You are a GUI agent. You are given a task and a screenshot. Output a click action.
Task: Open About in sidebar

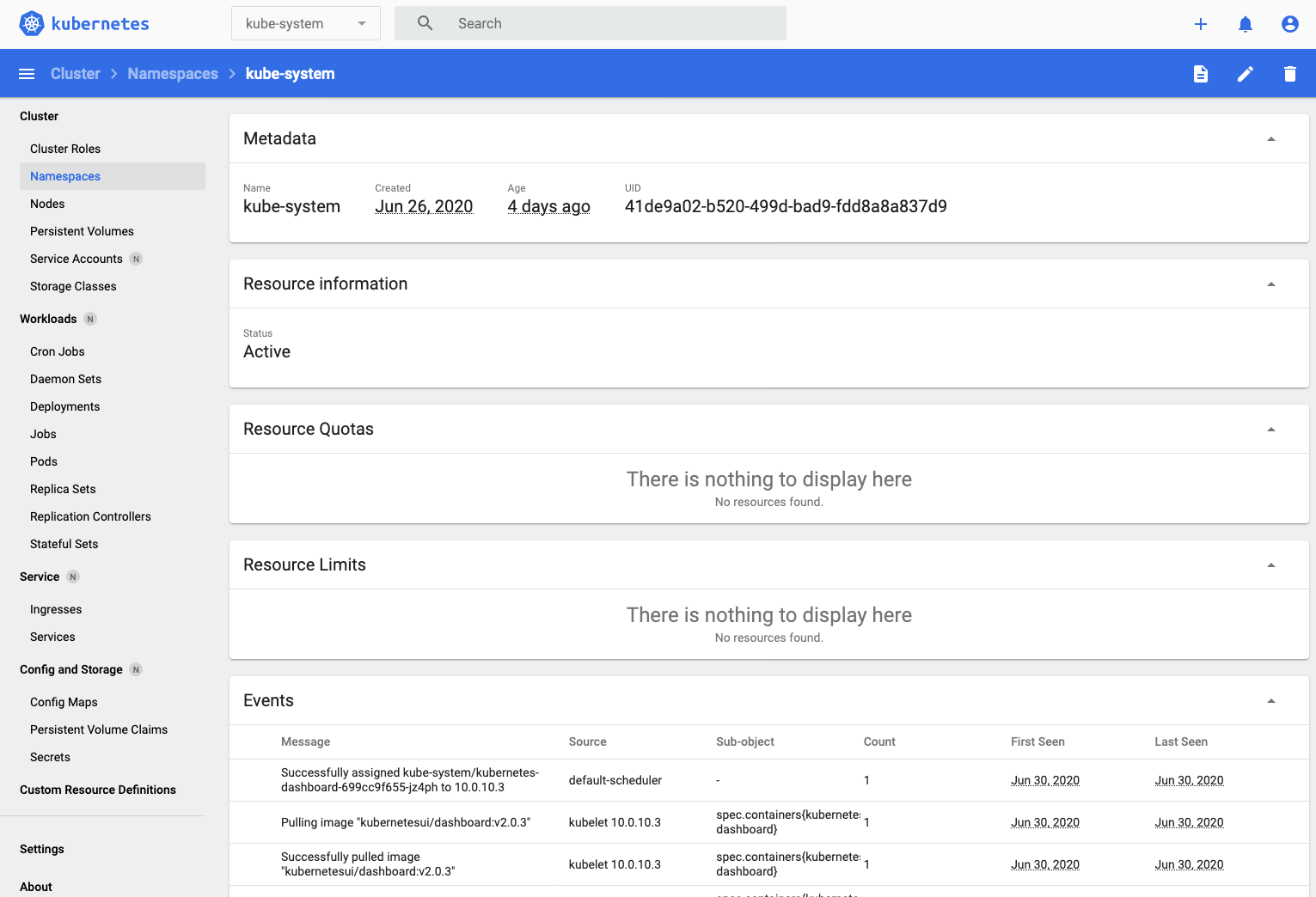[36, 887]
